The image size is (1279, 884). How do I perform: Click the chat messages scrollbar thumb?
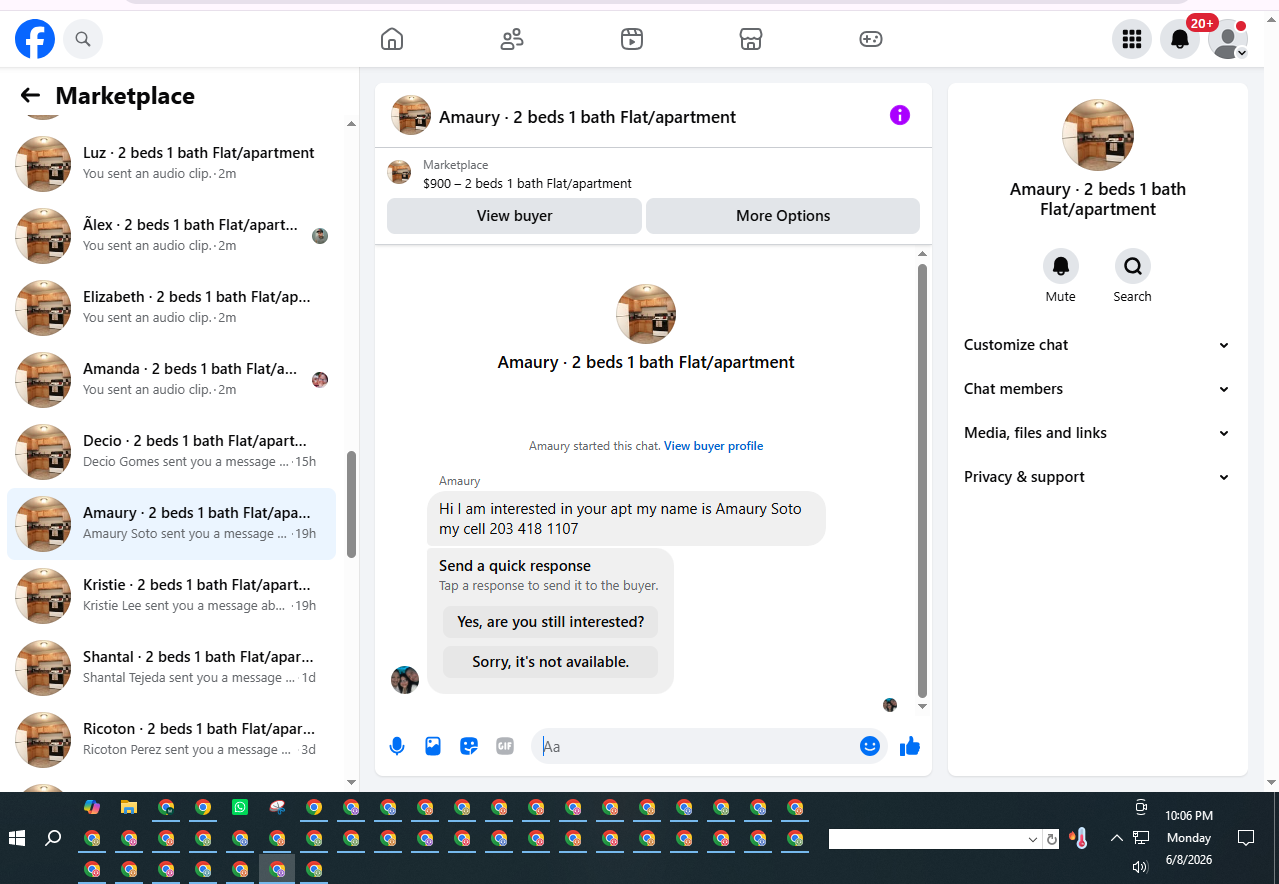point(922,480)
